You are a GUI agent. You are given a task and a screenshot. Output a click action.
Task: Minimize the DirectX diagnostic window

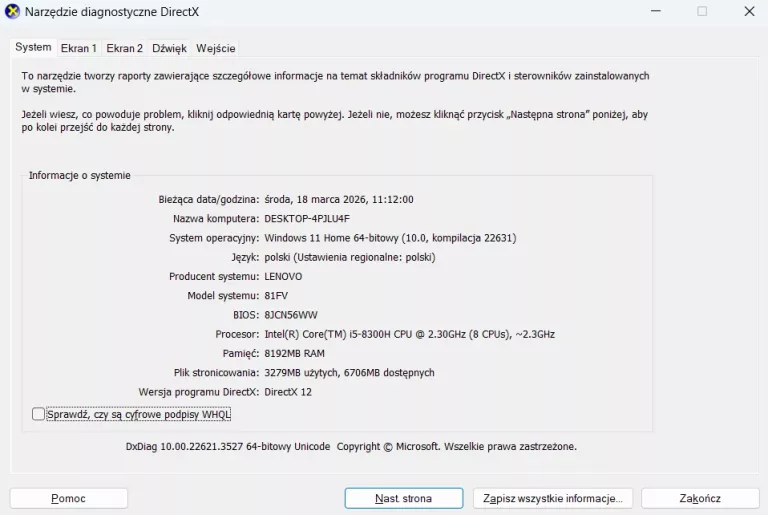click(x=655, y=12)
